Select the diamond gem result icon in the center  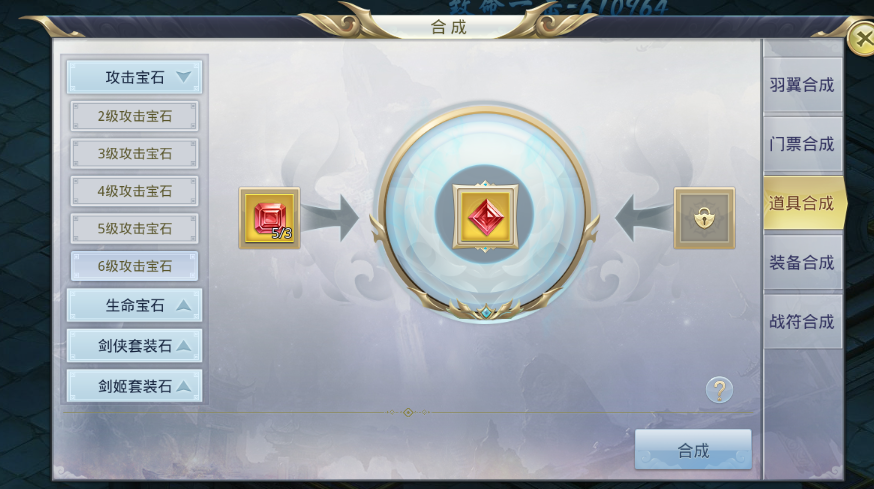coord(485,217)
